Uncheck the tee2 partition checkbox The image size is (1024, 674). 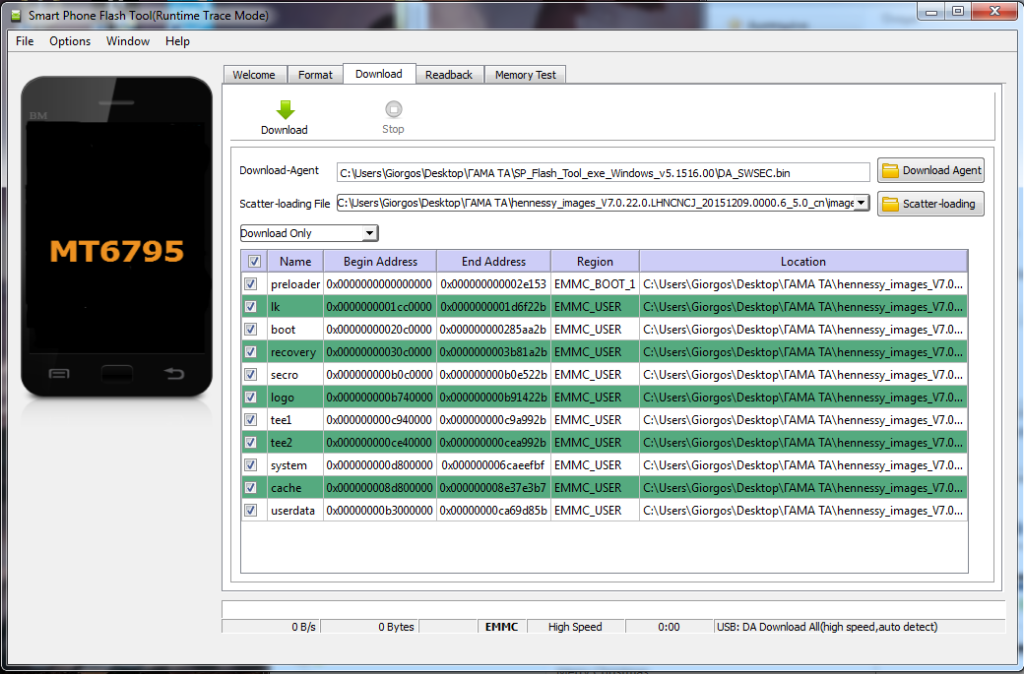[x=251, y=442]
